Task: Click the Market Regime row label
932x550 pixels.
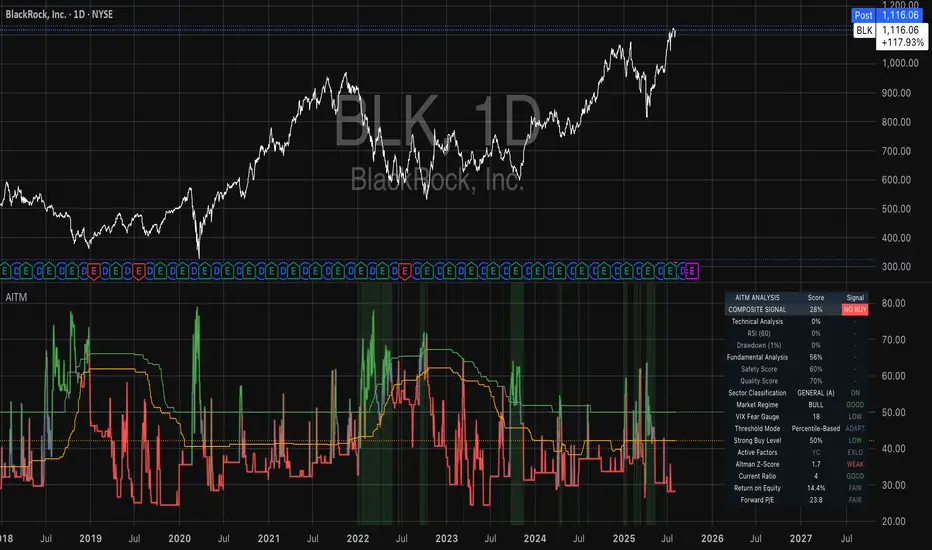Action: (x=757, y=405)
